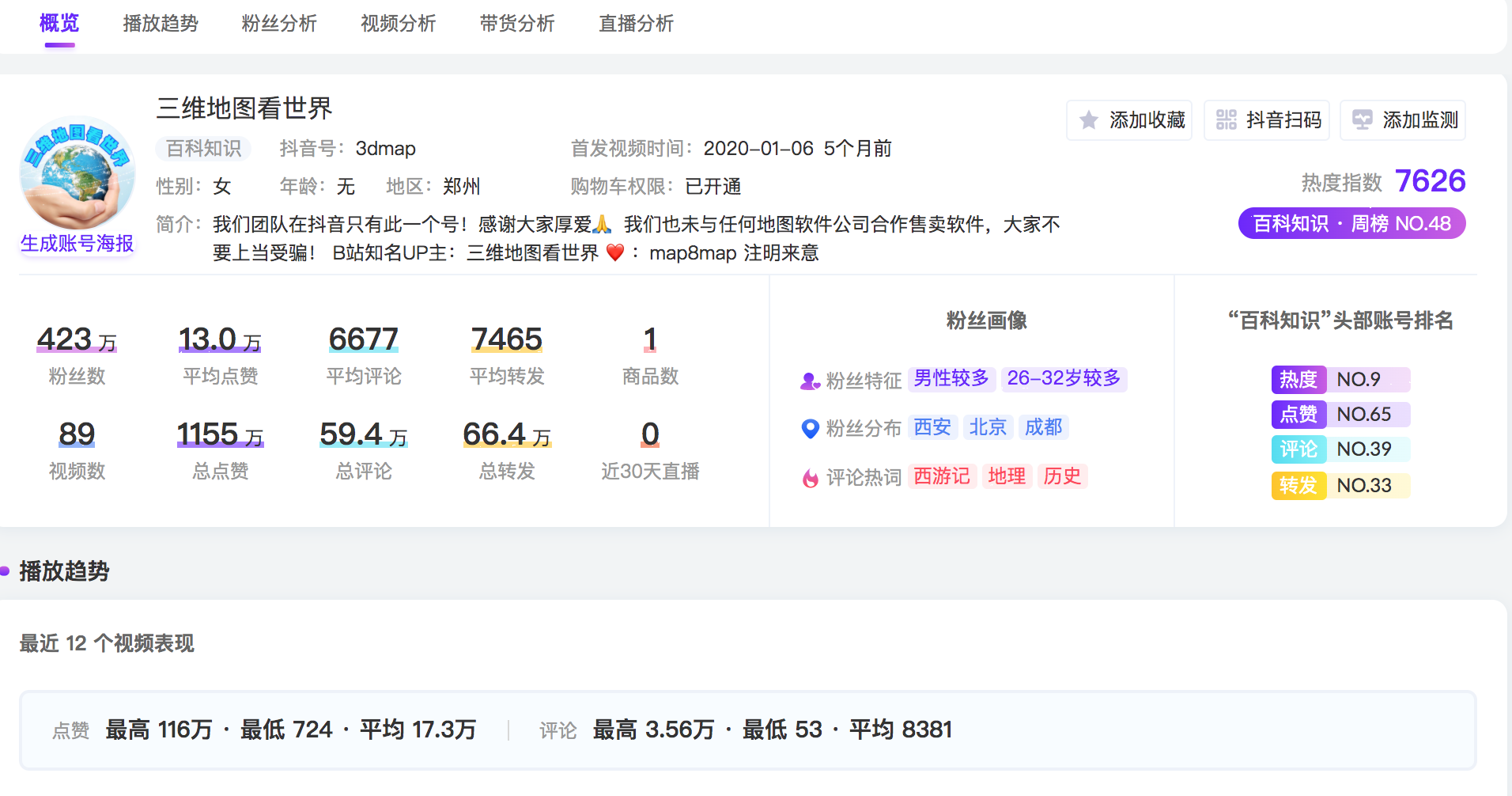Click the account avatar globe image

(x=77, y=173)
